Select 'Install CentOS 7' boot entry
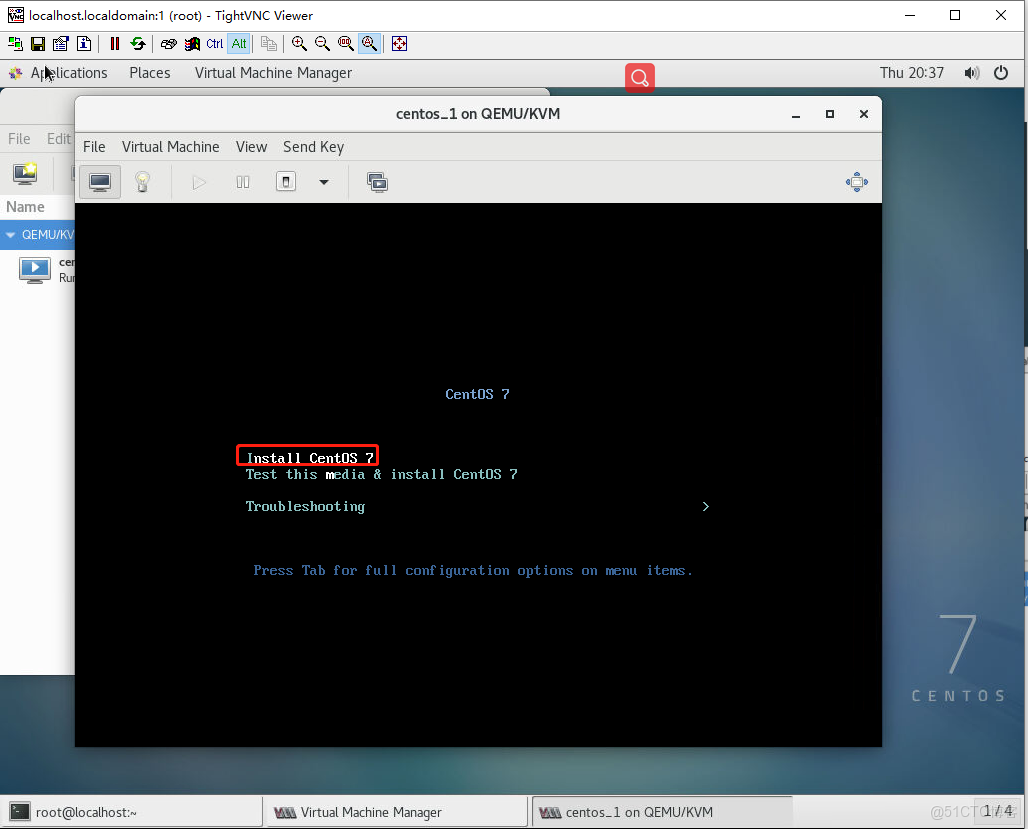This screenshot has height=829, width=1028. click(x=309, y=457)
